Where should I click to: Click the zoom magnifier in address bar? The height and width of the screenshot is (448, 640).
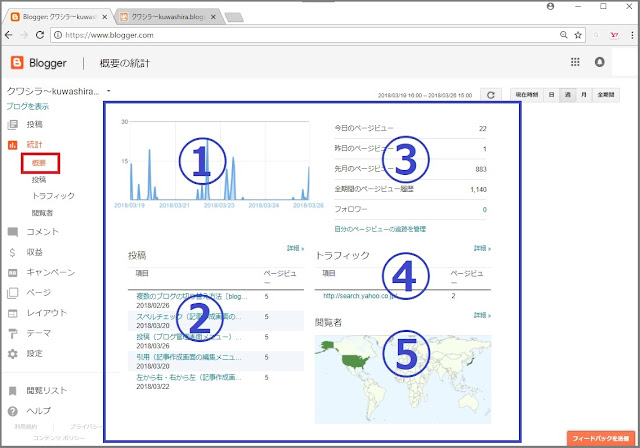coord(564,35)
